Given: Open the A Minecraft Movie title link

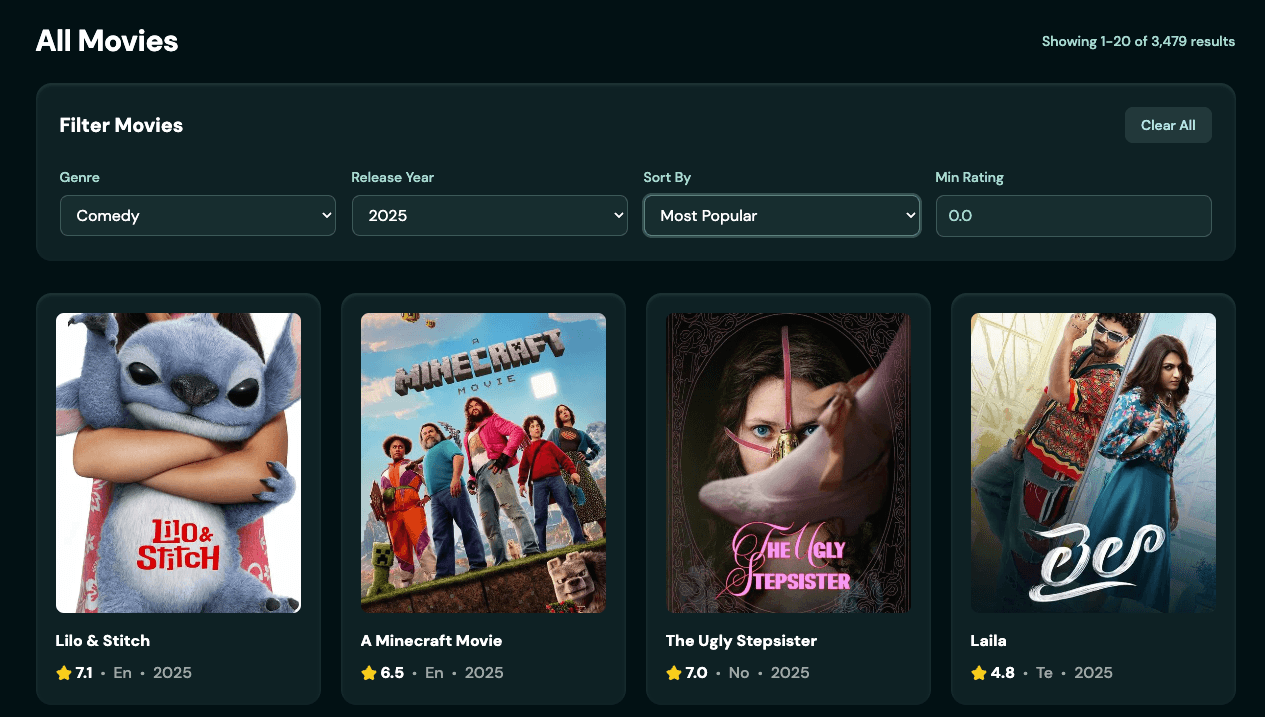Looking at the screenshot, I should tap(431, 640).
